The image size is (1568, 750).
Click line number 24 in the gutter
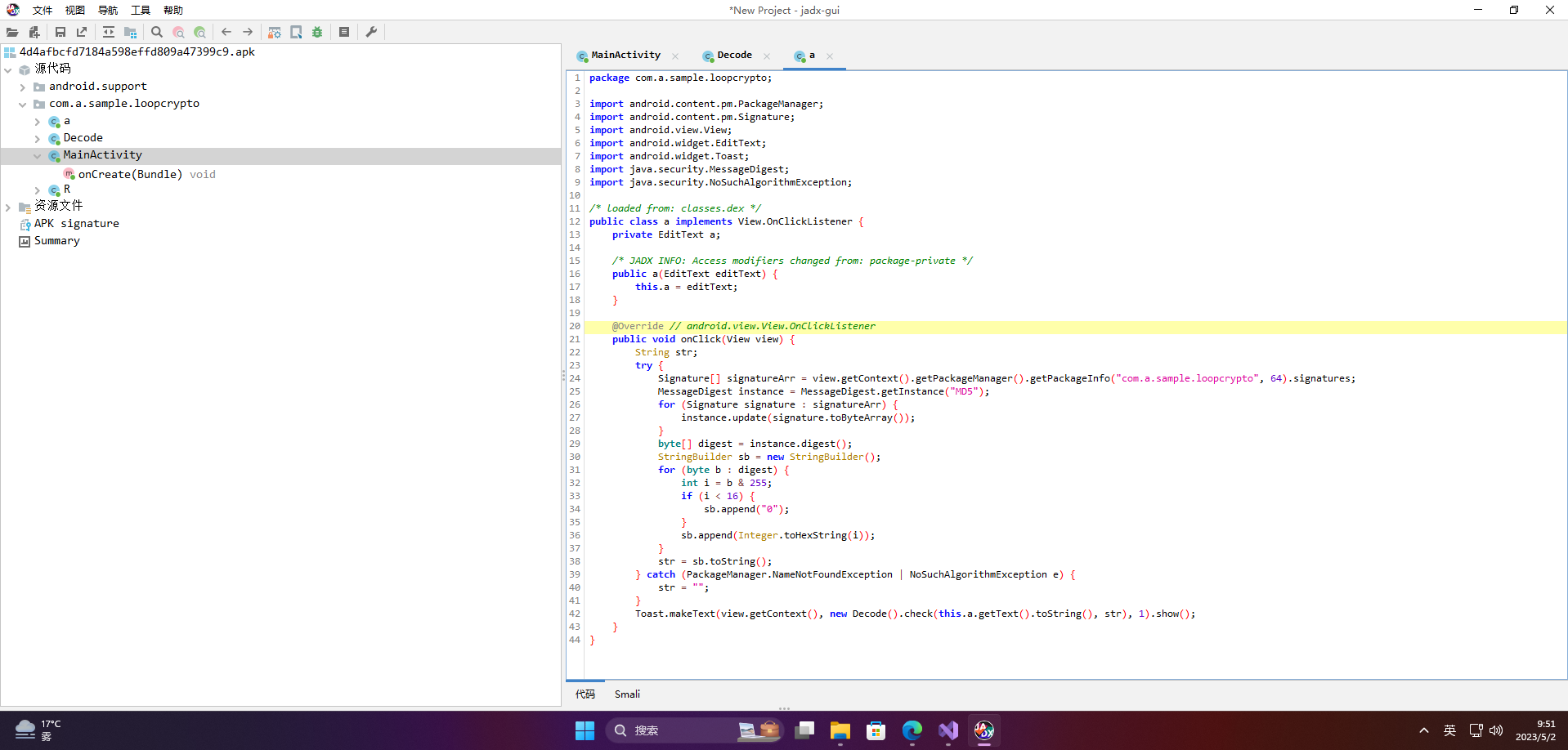[x=575, y=378]
